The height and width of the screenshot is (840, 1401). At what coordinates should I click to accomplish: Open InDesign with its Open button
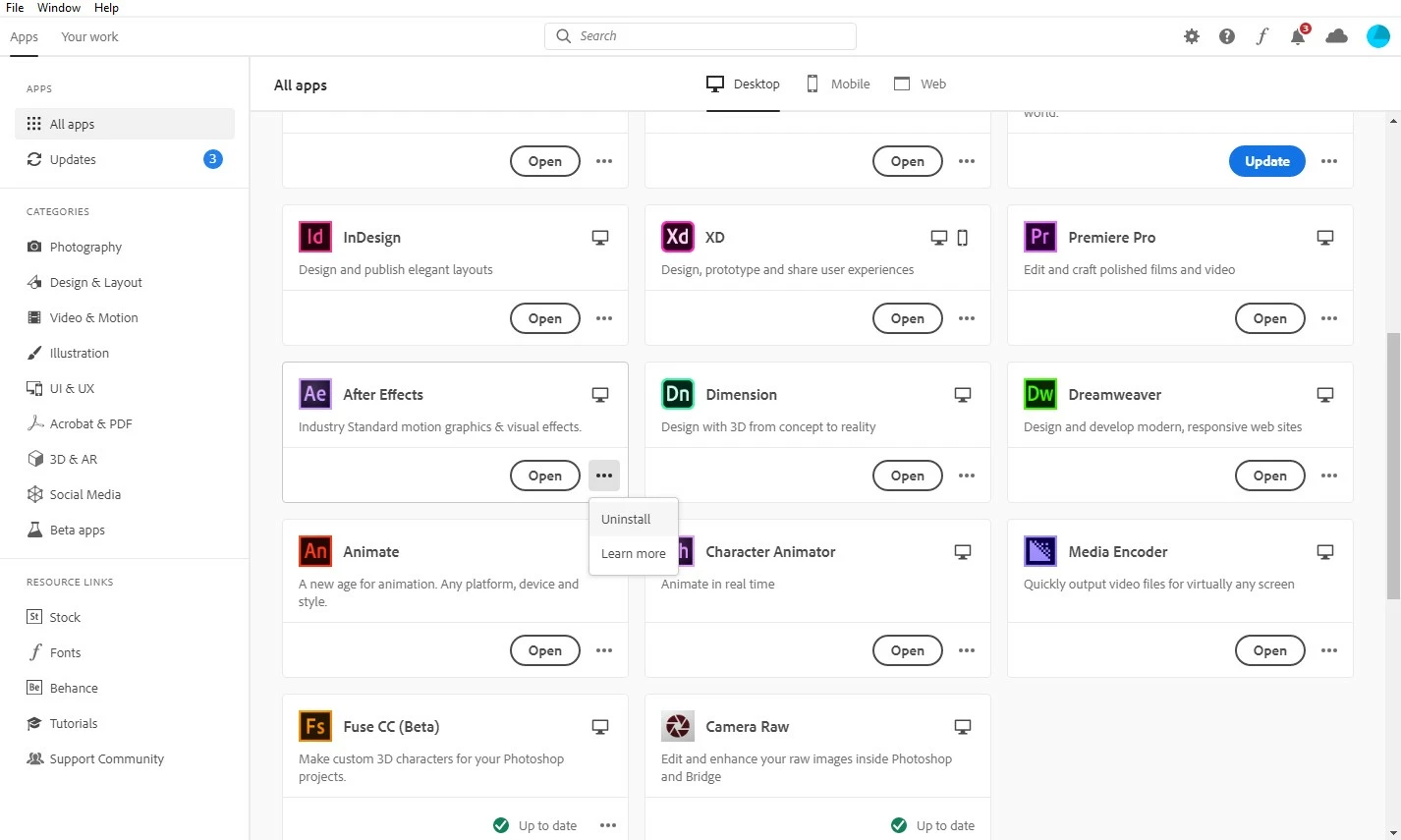point(545,318)
